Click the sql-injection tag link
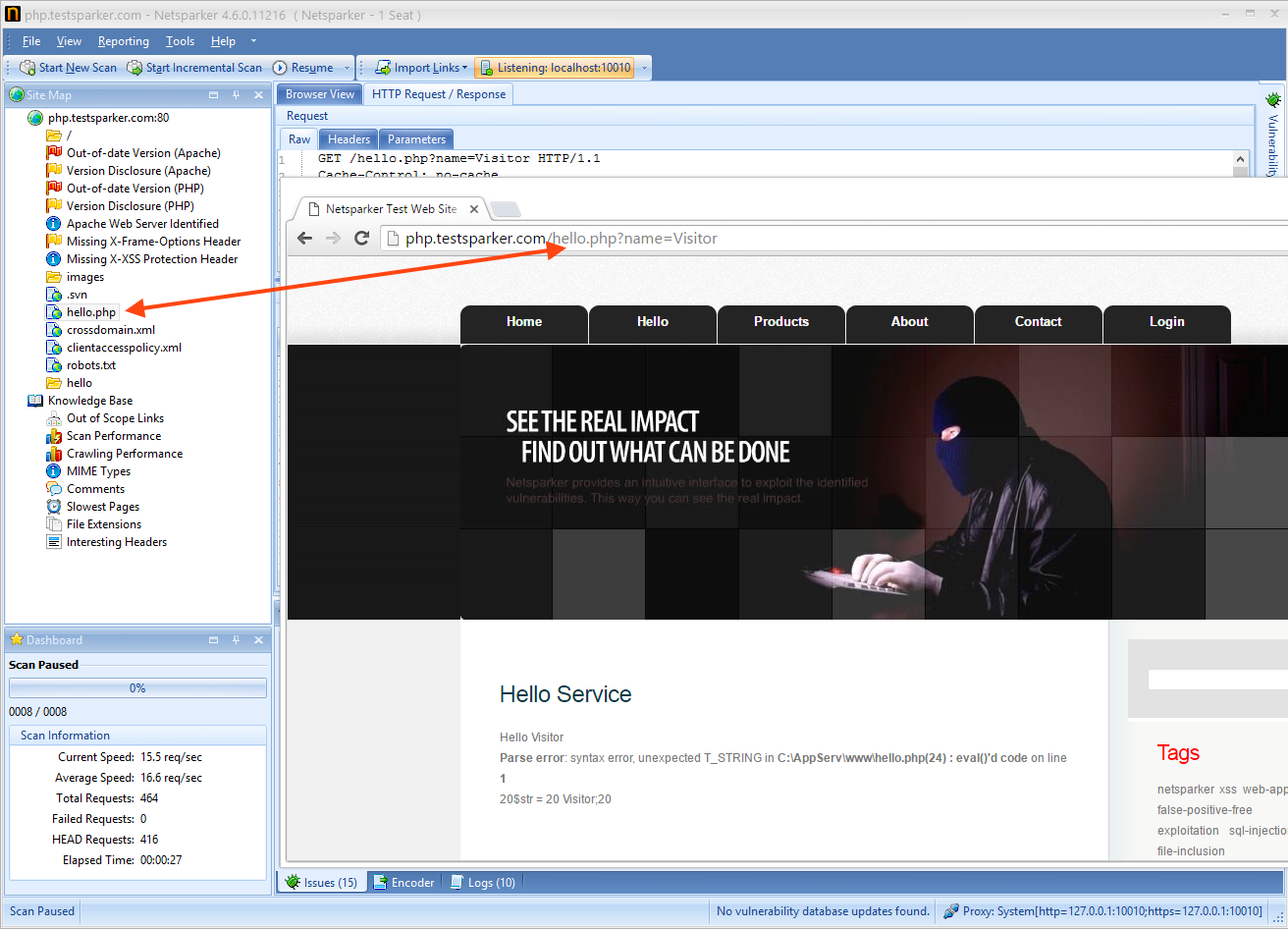This screenshot has width=1288, height=929. pos(1258,830)
